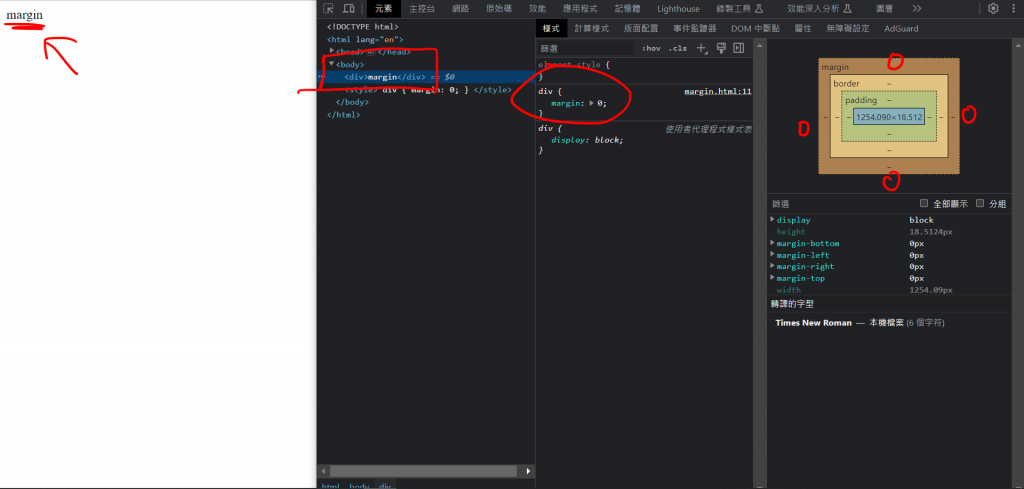Toggle the .cls classes panel
1024x489 pixels.
pos(677,48)
